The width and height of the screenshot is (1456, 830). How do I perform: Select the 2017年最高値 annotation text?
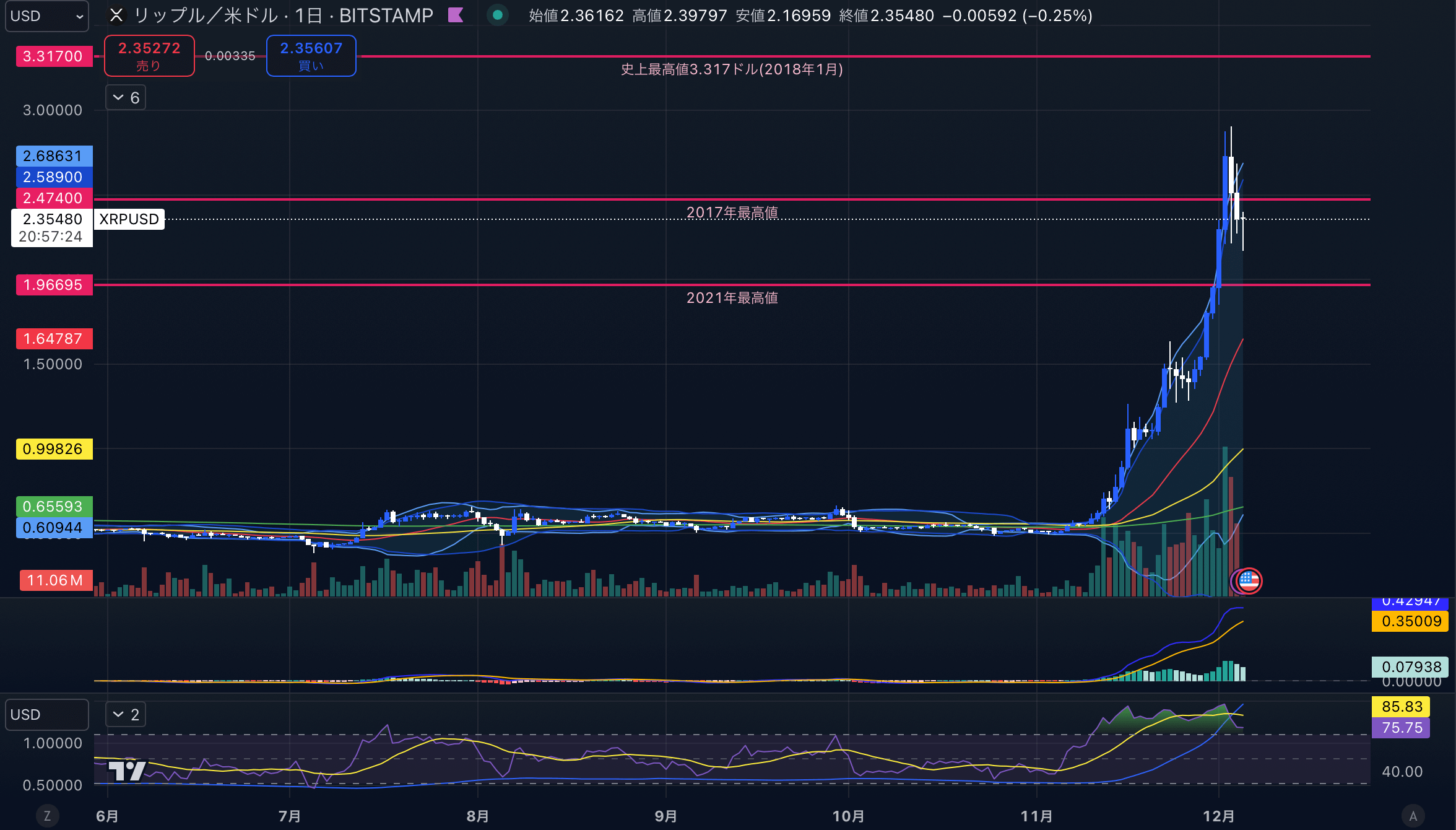point(732,212)
